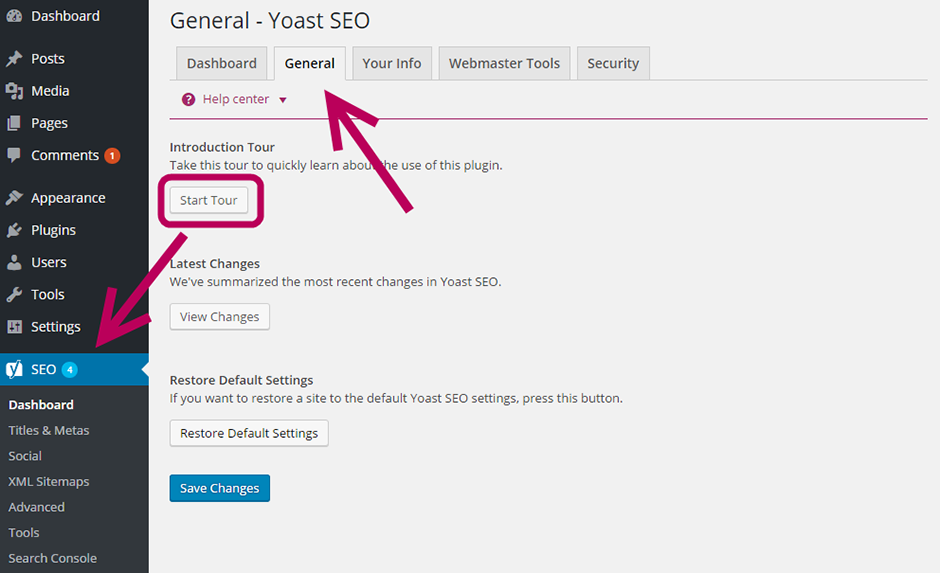Click the Save Changes button
The image size is (940, 573).
(x=219, y=488)
